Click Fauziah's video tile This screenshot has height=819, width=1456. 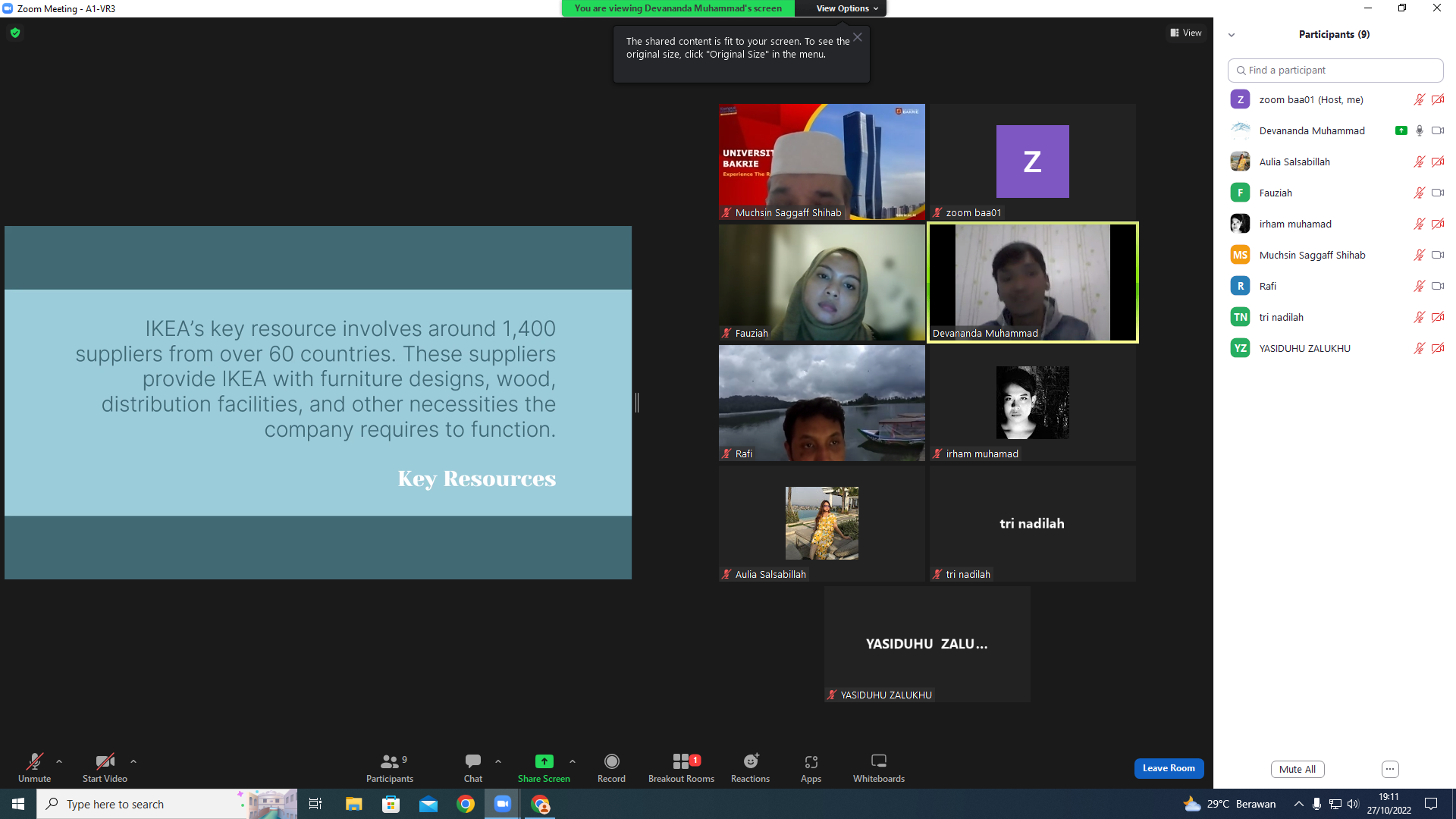(822, 282)
